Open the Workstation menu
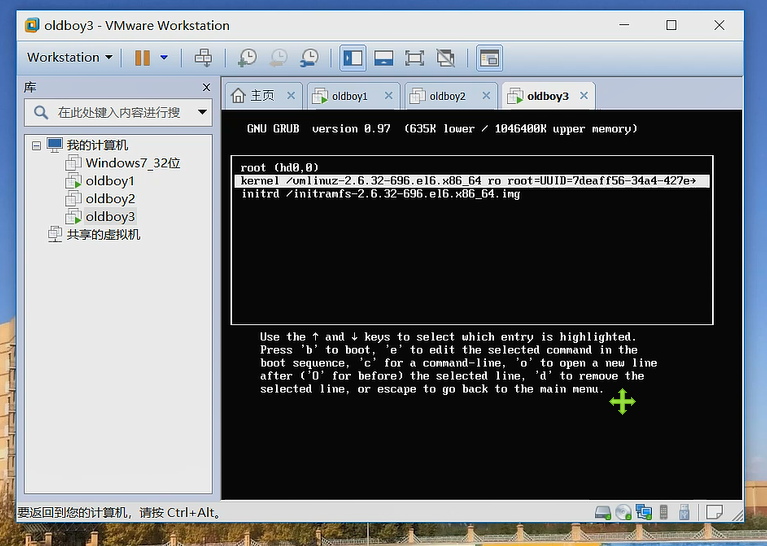Image resolution: width=767 pixels, height=546 pixels. point(69,57)
